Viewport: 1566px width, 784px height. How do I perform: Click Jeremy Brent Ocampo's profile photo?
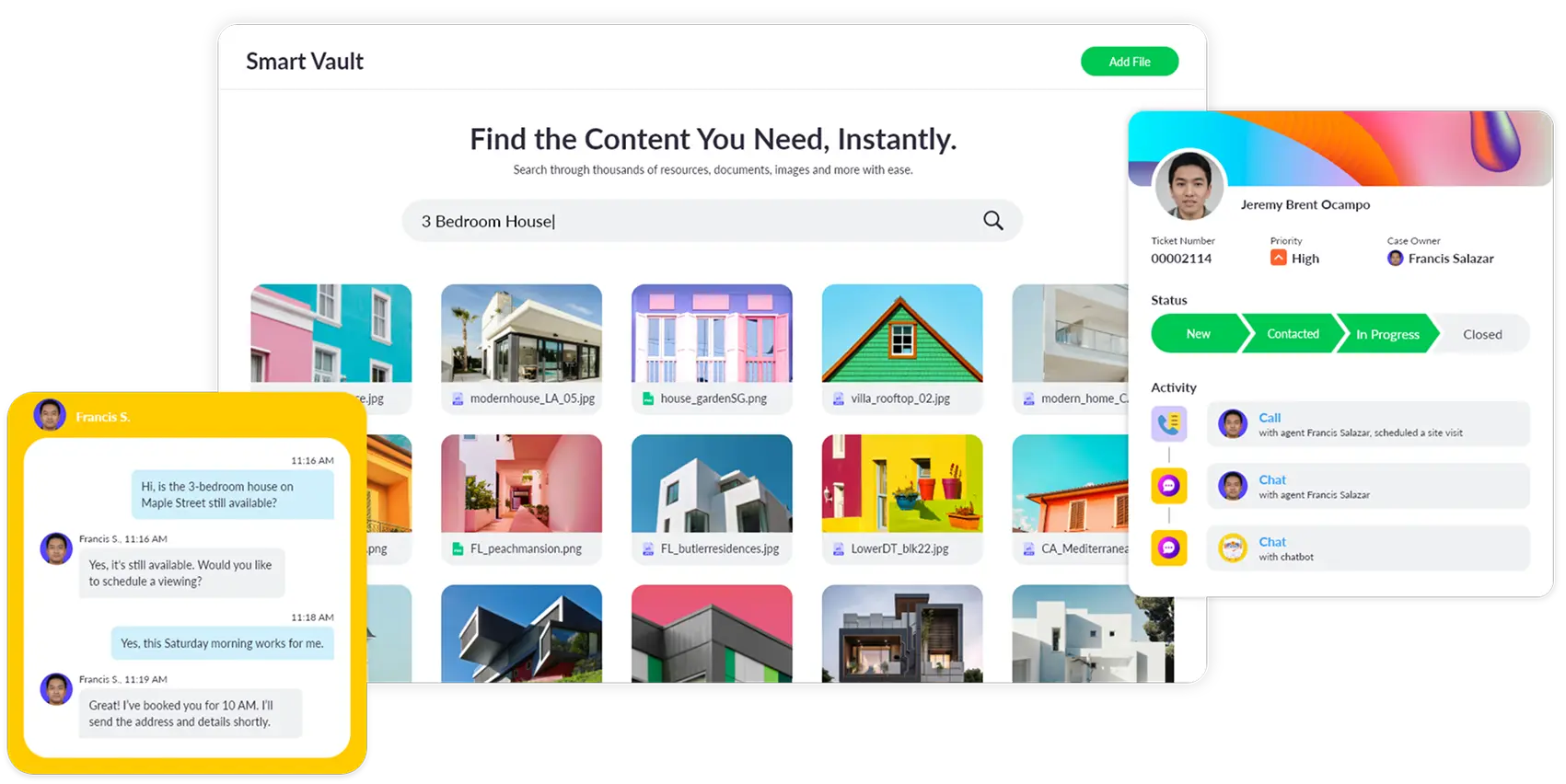[x=1189, y=186]
